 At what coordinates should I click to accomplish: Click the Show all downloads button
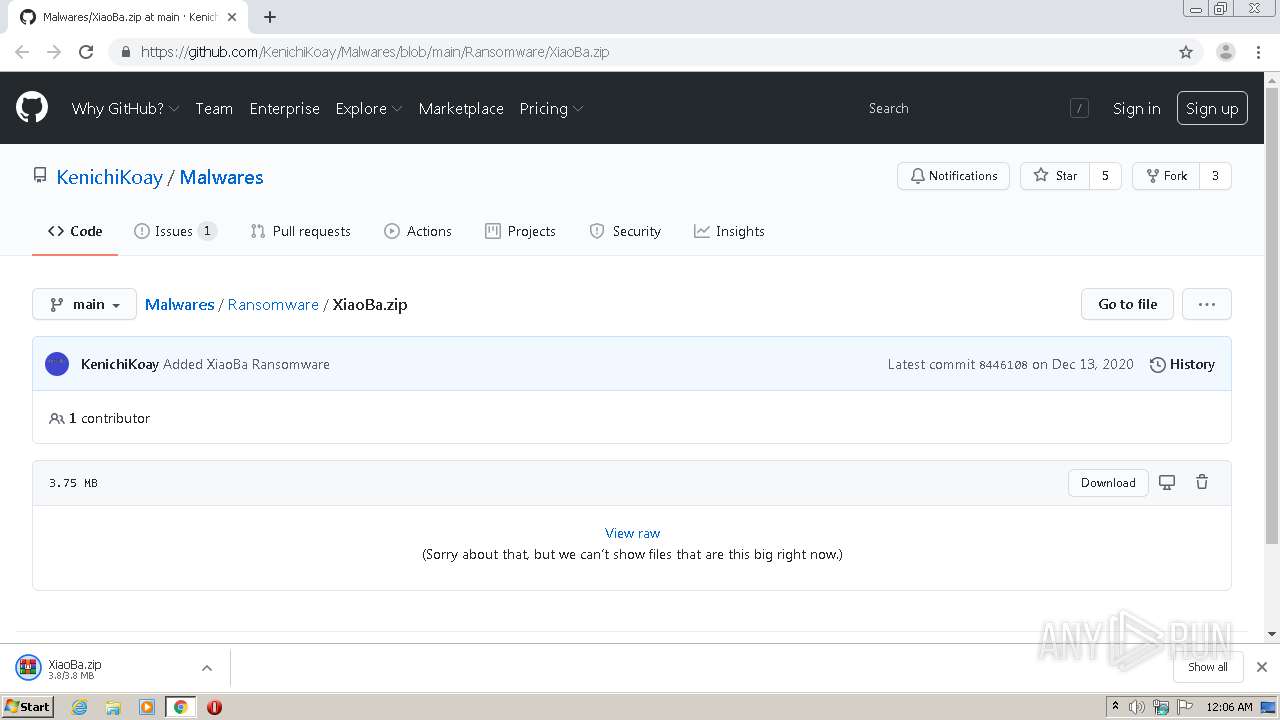click(1208, 667)
